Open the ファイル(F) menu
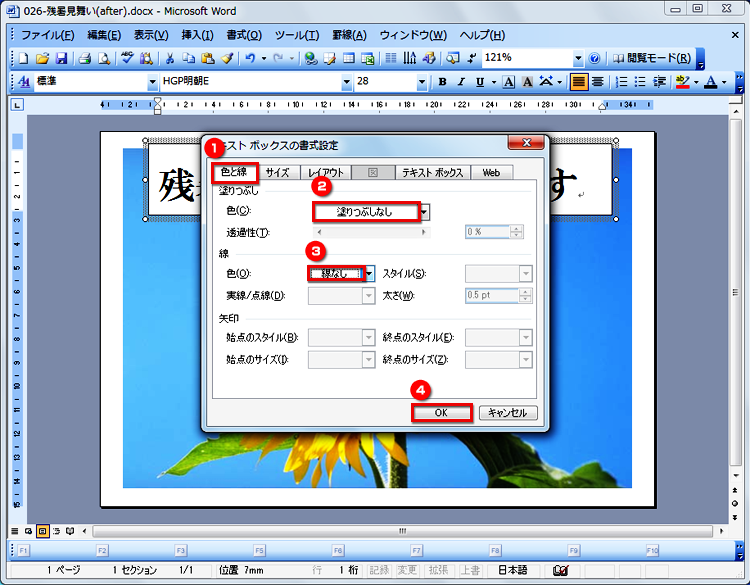Viewport: 750px width, 585px height. pos(48,35)
